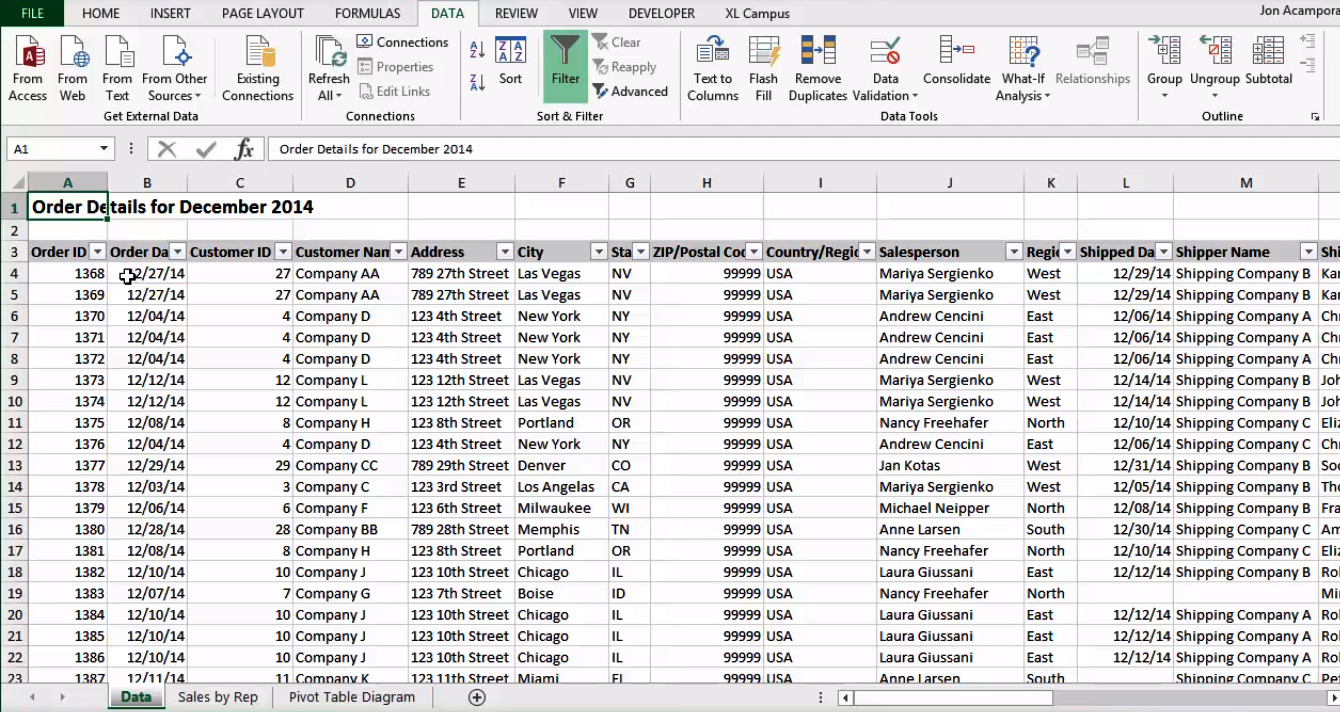Screen dimensions: 1340x712
Task: Reapply the filter
Action: point(624,67)
